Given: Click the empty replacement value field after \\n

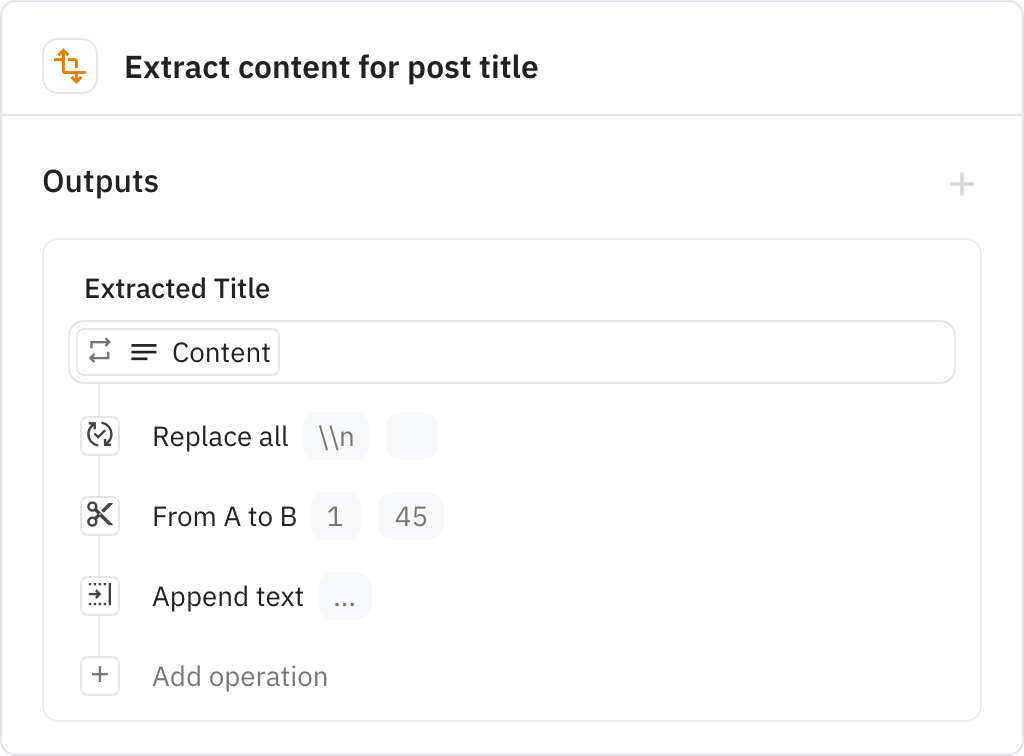Looking at the screenshot, I should pos(411,436).
